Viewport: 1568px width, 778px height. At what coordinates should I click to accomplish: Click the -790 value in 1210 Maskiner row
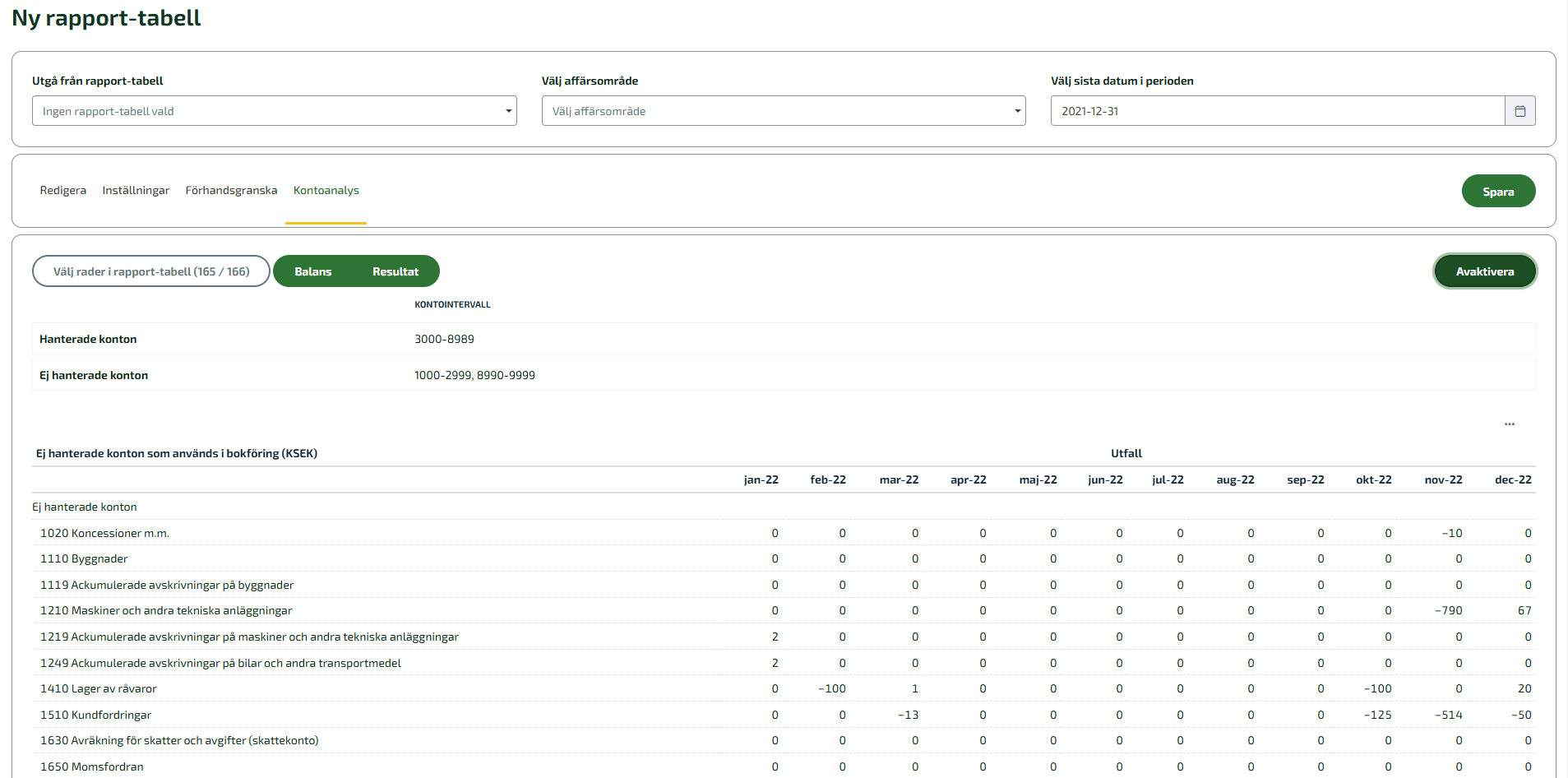click(1449, 610)
